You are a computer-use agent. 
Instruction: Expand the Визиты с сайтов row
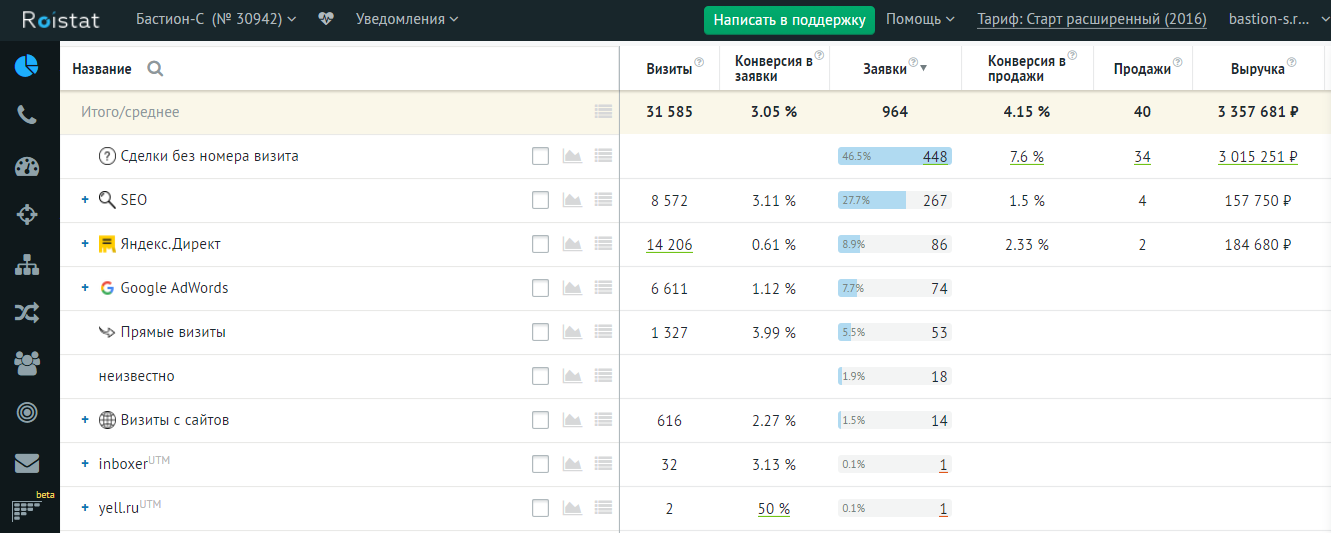(x=85, y=420)
